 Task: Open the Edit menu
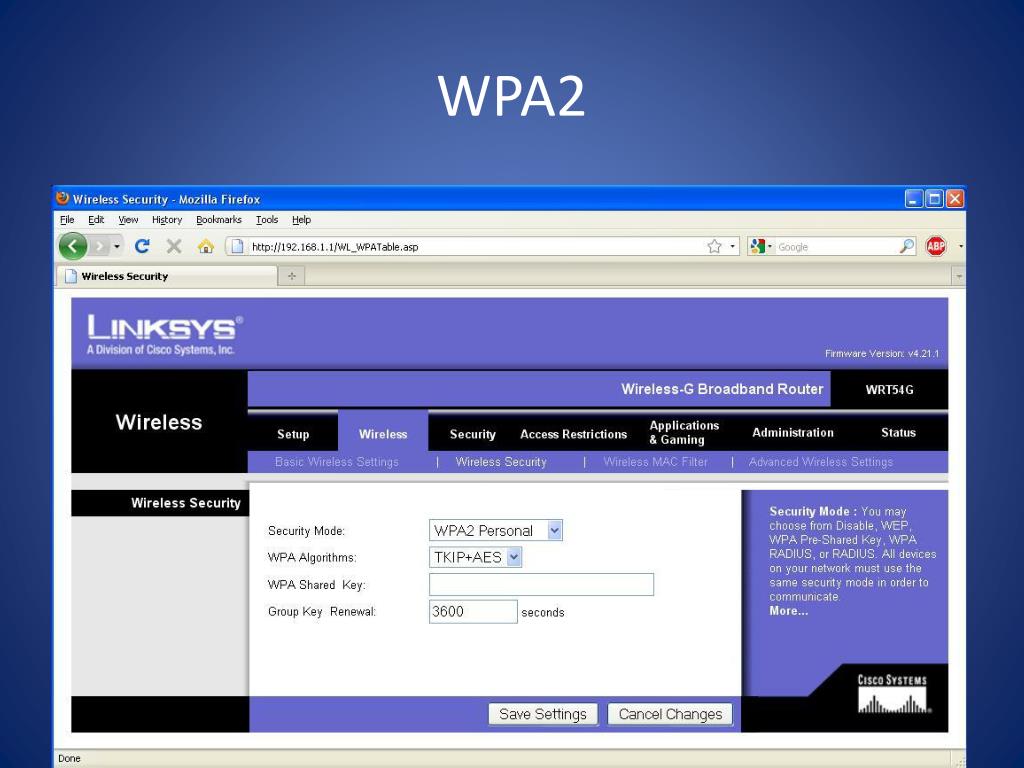96,220
